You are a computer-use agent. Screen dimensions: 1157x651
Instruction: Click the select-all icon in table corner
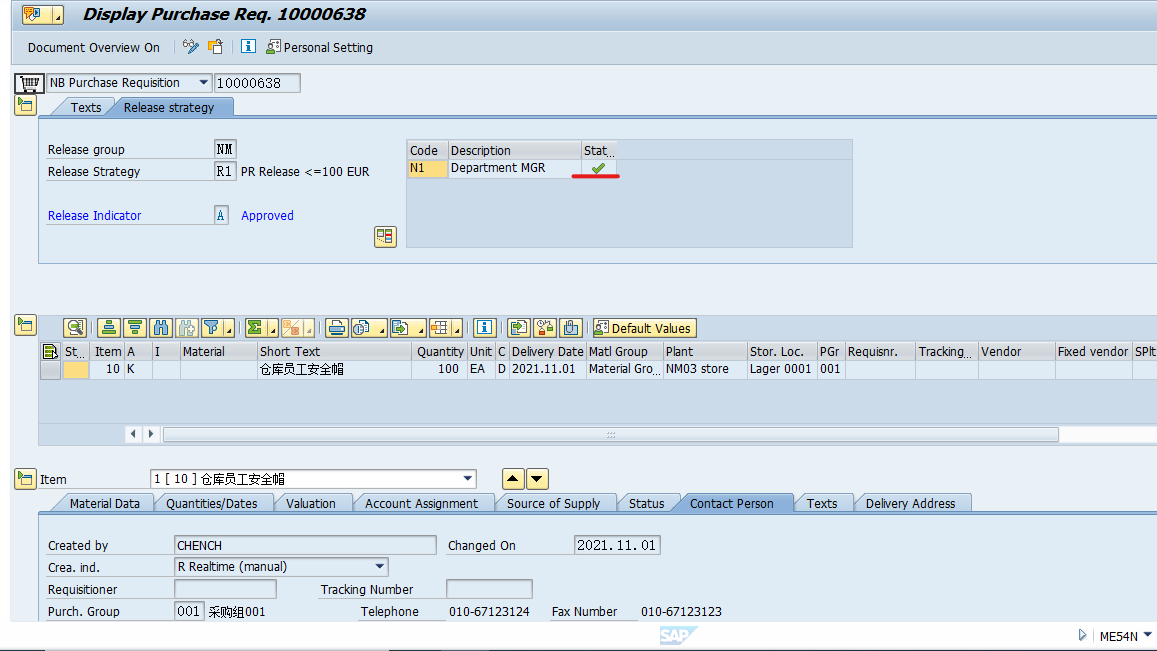pos(50,351)
